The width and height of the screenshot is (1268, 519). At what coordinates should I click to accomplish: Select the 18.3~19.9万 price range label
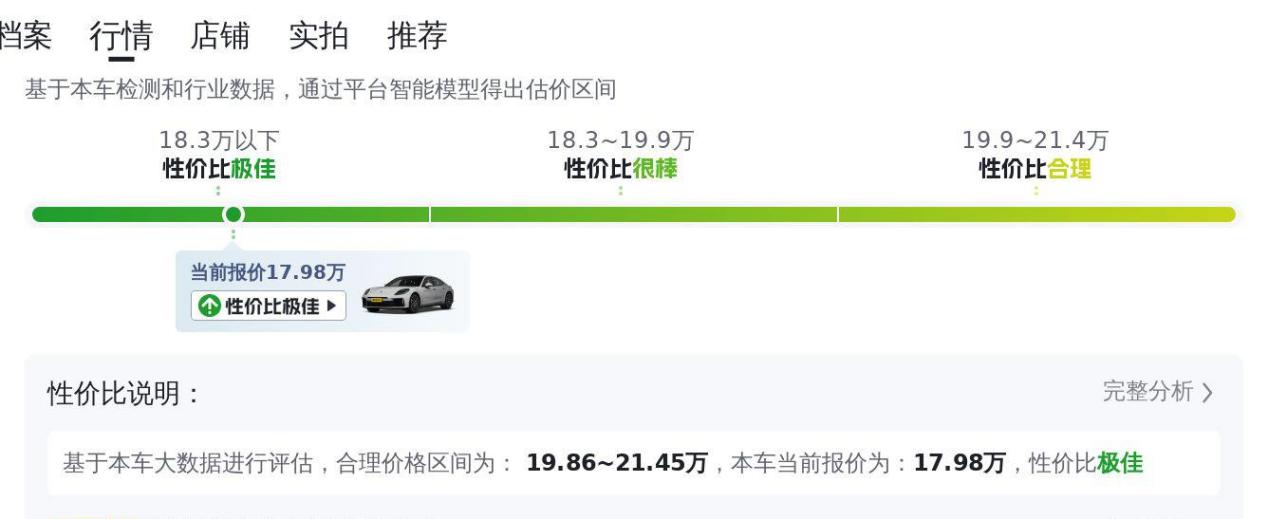620,141
